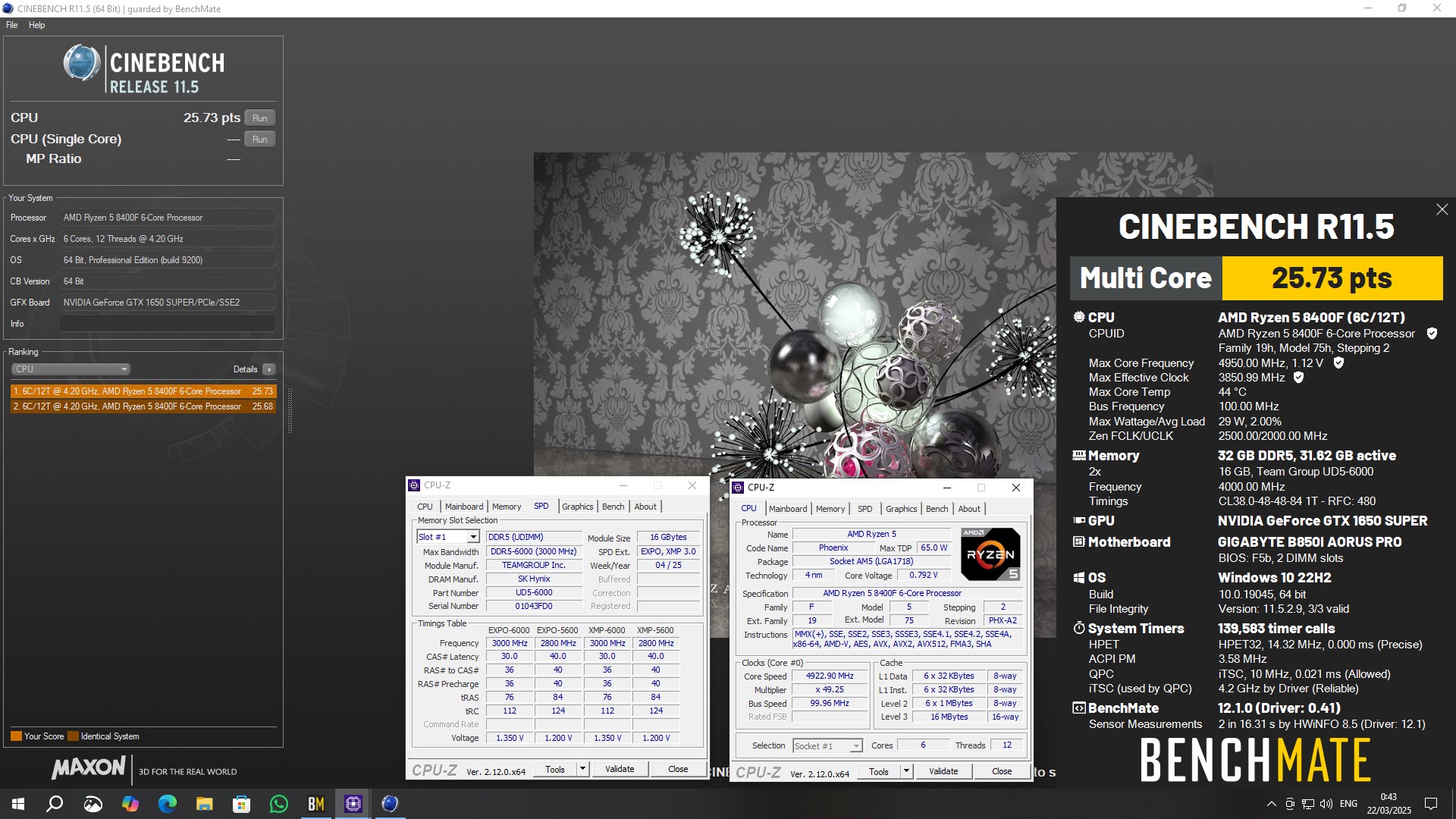The width and height of the screenshot is (1456, 819).
Task: Click Cinebench globe logo
Action: click(82, 63)
